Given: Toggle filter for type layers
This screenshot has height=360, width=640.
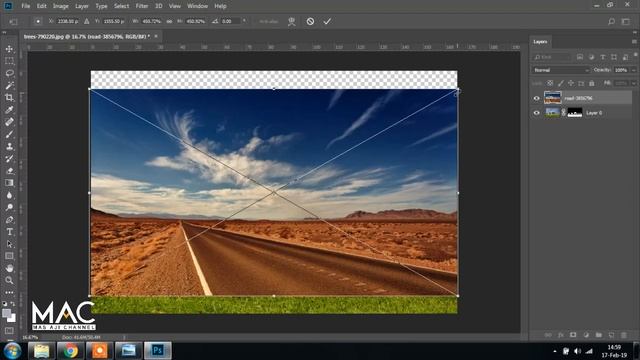Looking at the screenshot, I should 603,57.
